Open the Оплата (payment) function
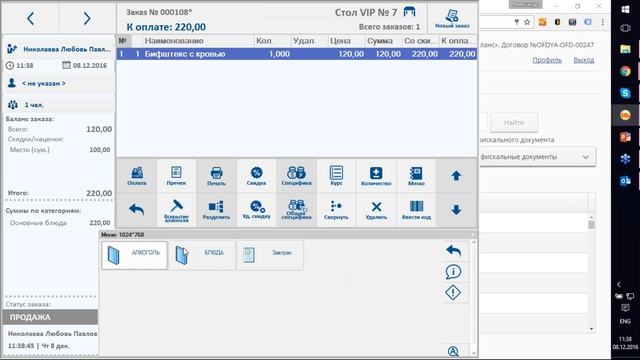Screen dimensions: 640x360 [x=137, y=176]
